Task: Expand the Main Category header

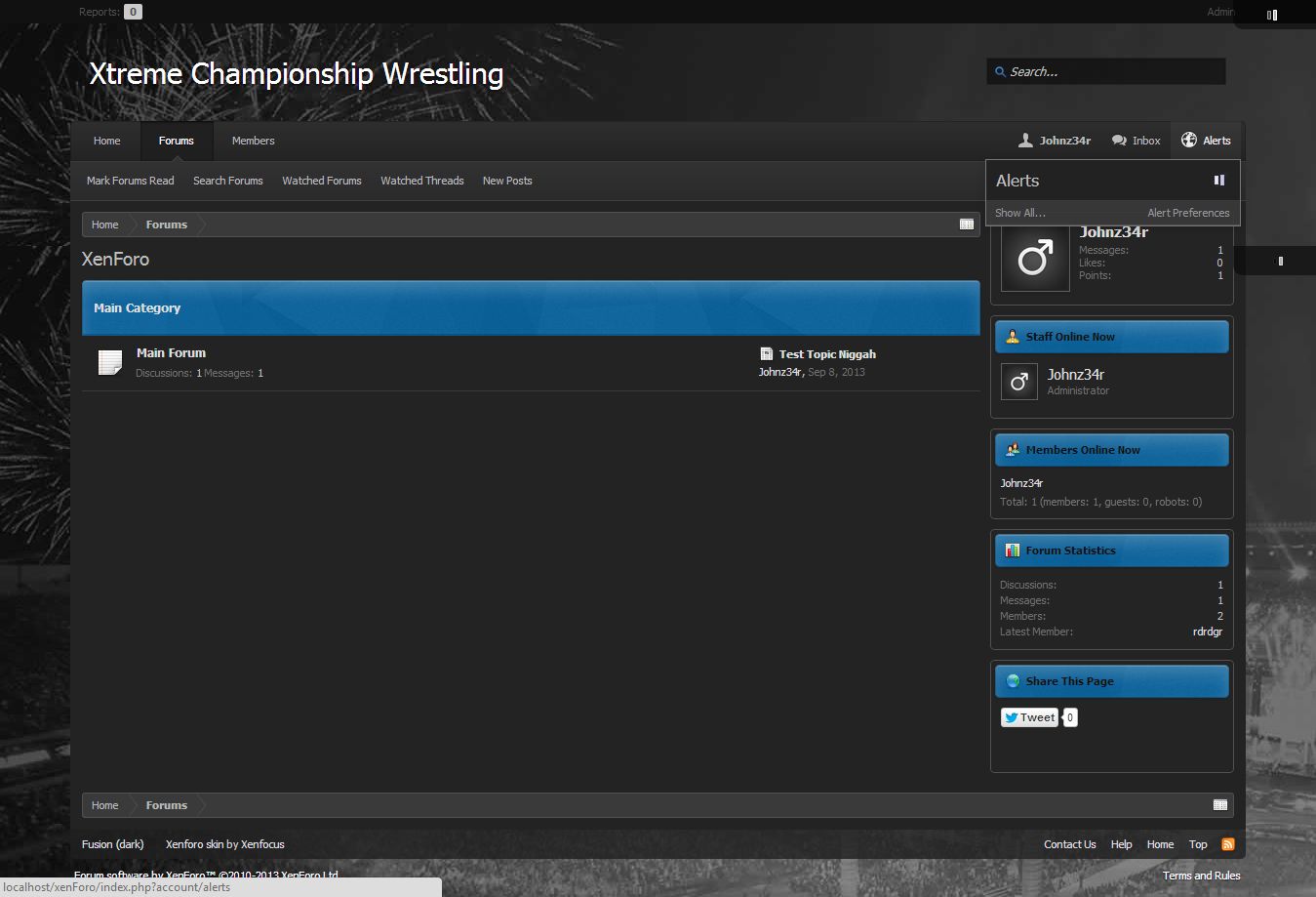Action: pyautogui.click(x=138, y=307)
